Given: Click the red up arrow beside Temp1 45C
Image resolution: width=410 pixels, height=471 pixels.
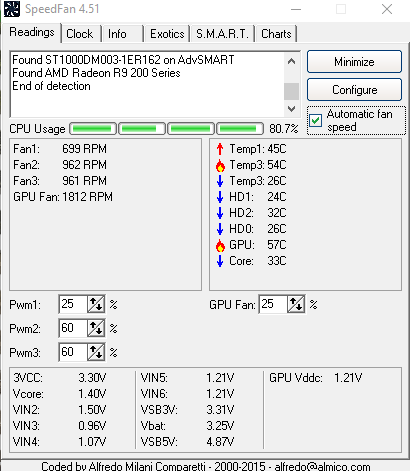Looking at the screenshot, I should pos(220,149).
